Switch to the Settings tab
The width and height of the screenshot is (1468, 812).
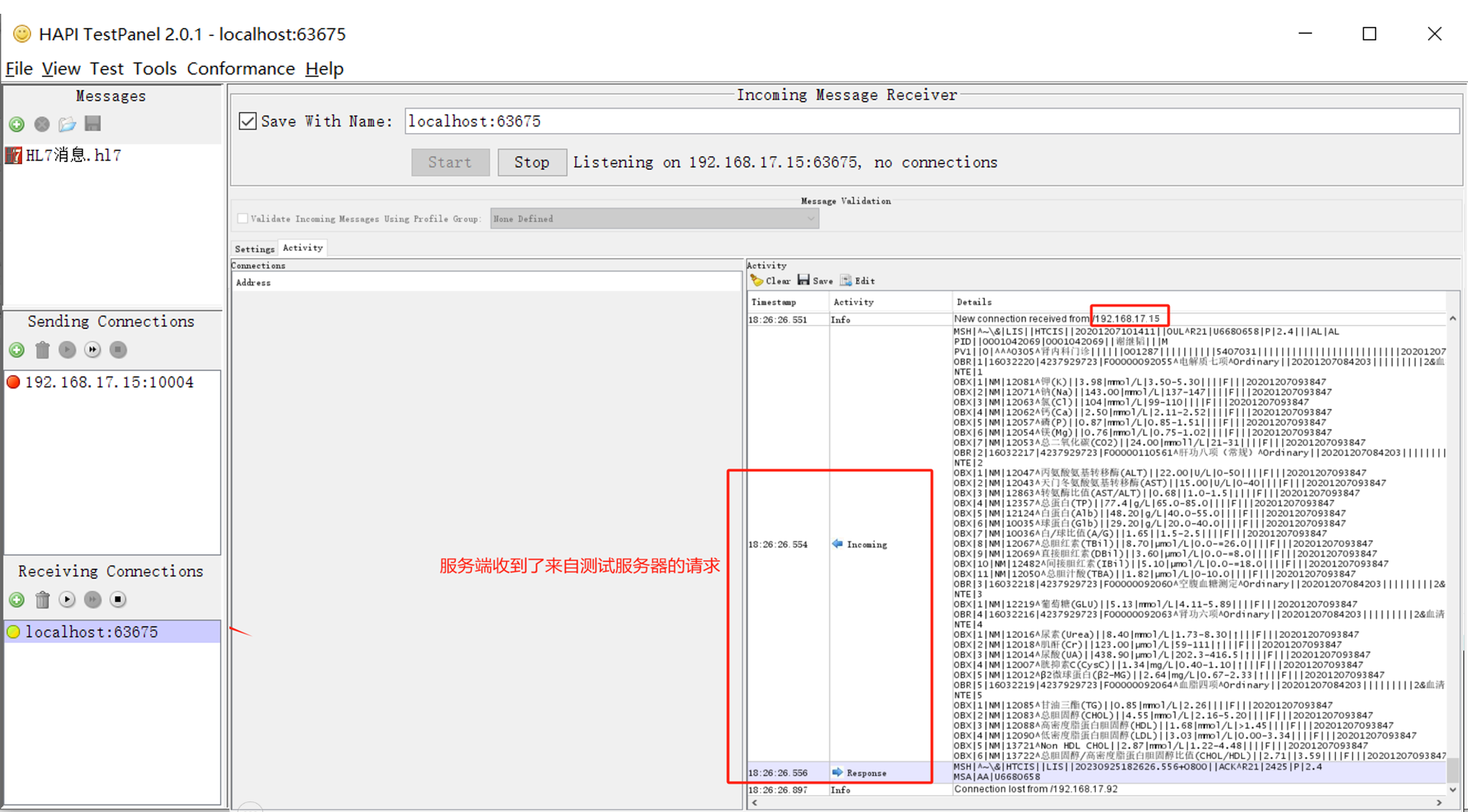coord(255,248)
